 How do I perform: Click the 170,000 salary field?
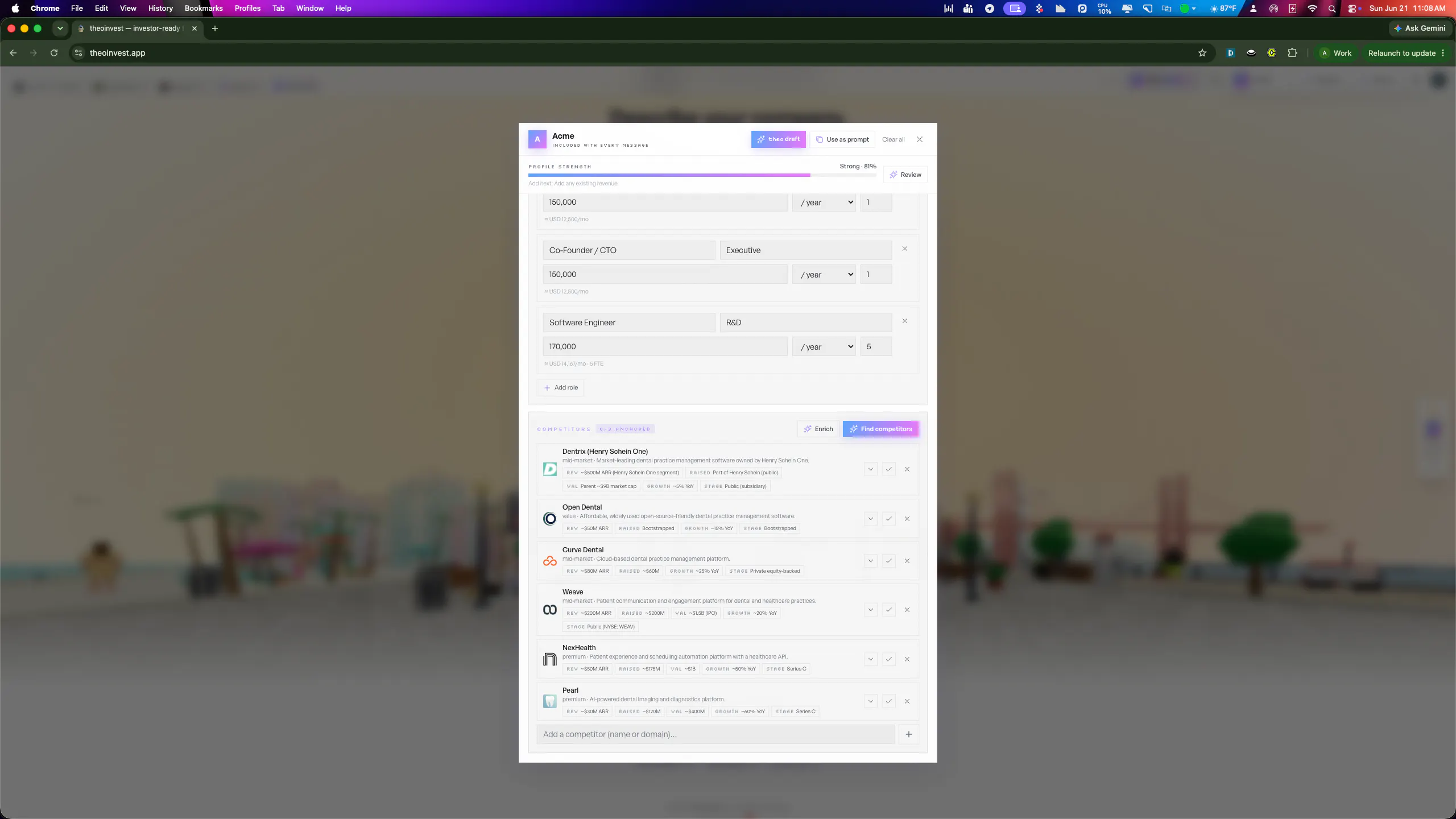click(x=665, y=347)
